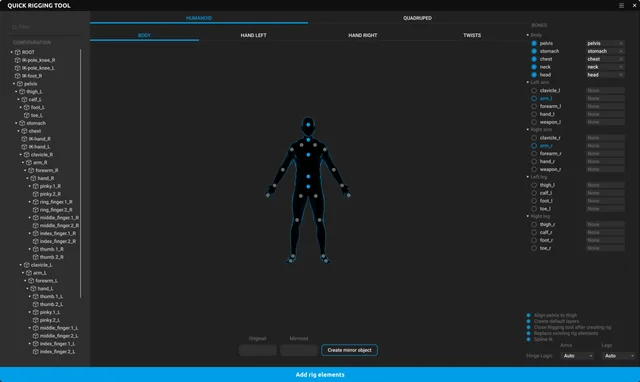The image size is (640, 382).
Task: Click the Mirrored object input field
Action: click(x=299, y=350)
